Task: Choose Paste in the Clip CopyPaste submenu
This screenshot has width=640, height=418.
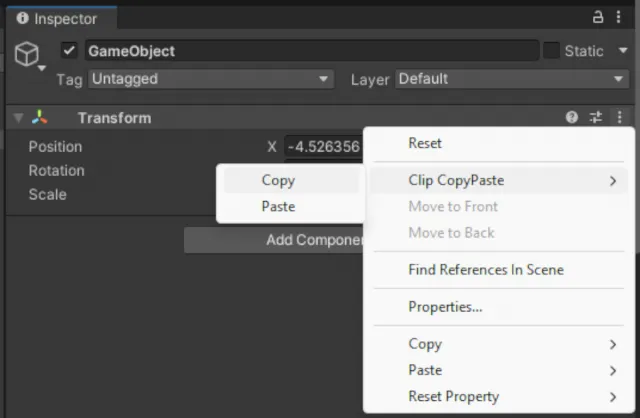Action: tap(291, 207)
